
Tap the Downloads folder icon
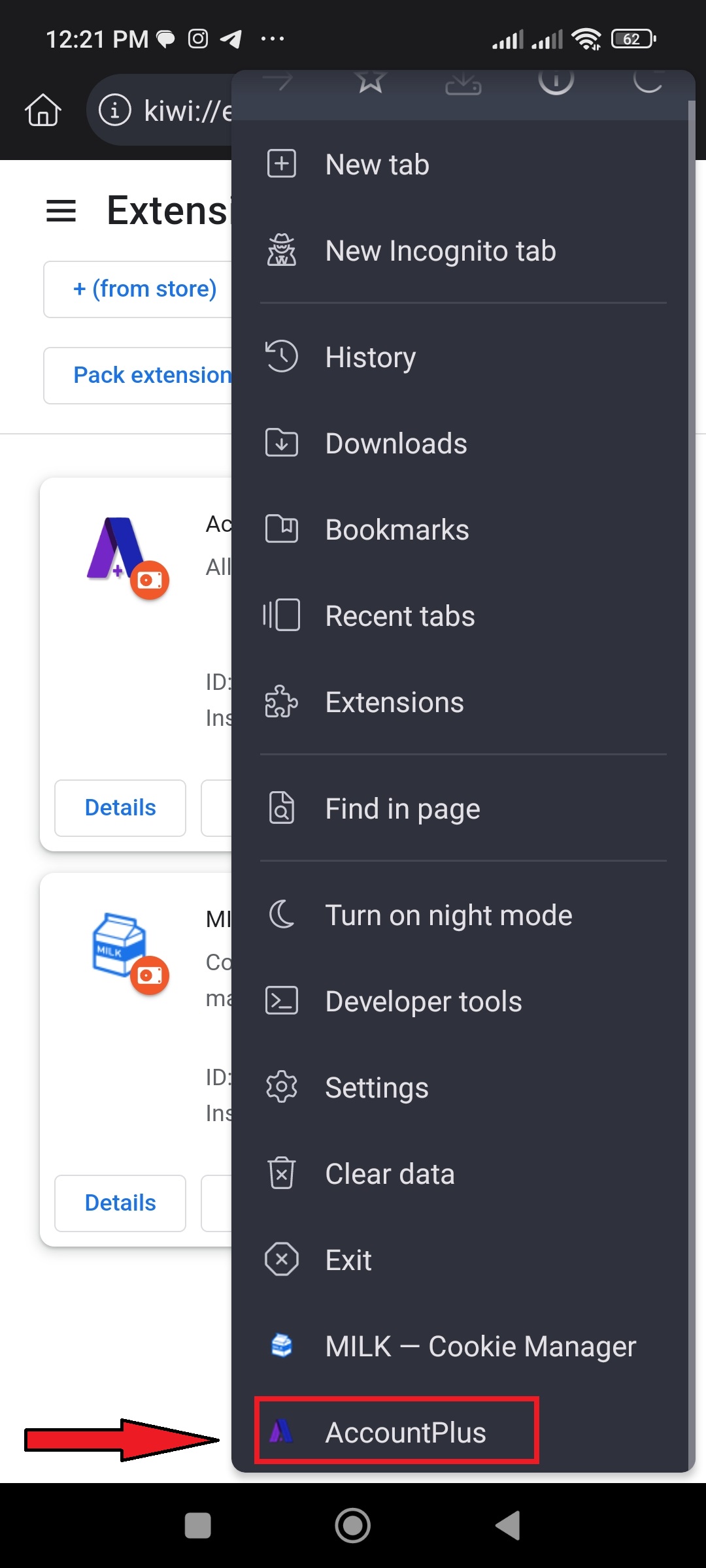pos(282,442)
